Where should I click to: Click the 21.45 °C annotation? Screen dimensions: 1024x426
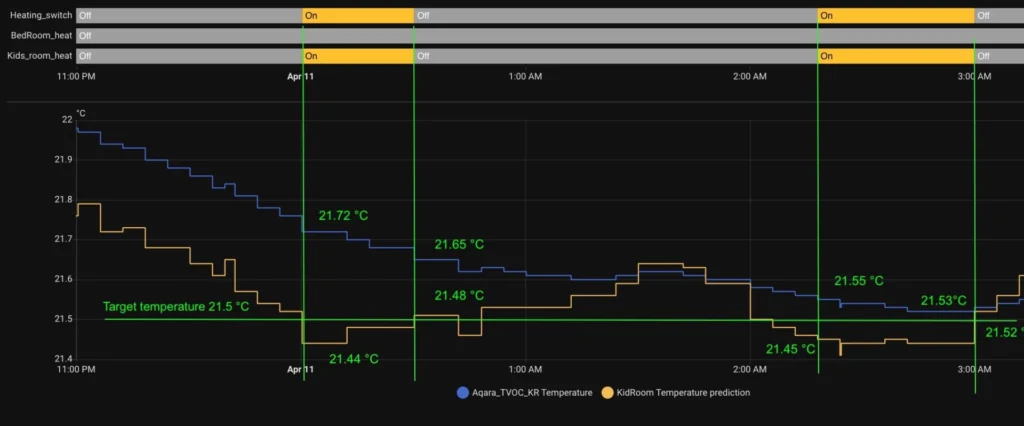791,349
